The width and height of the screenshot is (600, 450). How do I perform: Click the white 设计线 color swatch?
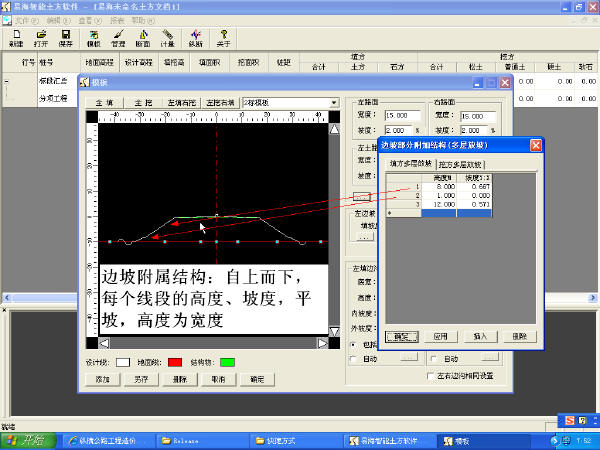[123, 362]
